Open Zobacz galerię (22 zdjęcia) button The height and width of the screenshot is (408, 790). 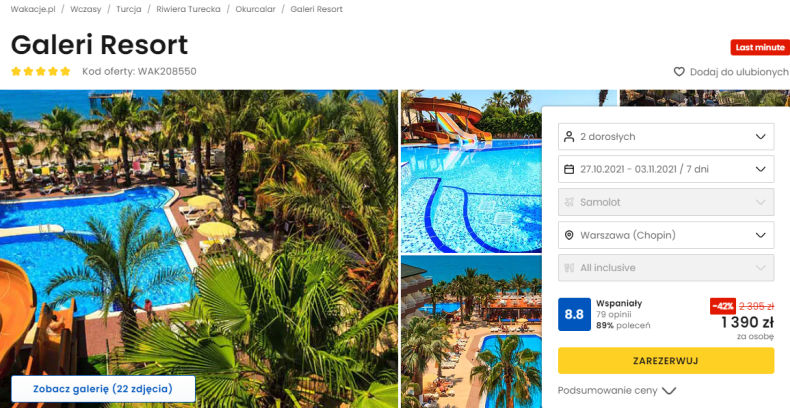103,389
